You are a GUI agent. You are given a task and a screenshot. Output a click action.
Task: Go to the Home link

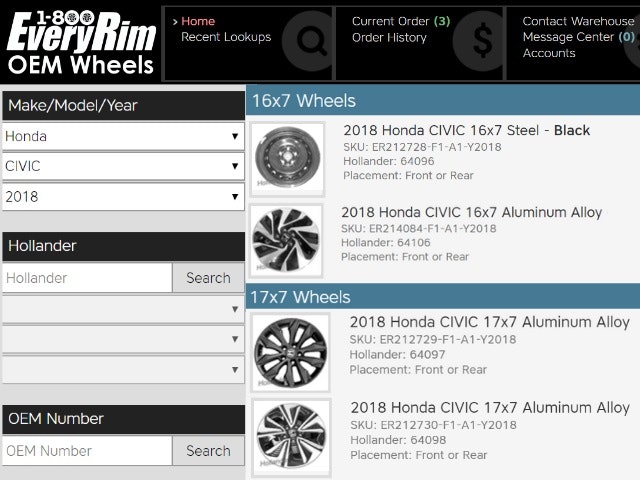198,21
